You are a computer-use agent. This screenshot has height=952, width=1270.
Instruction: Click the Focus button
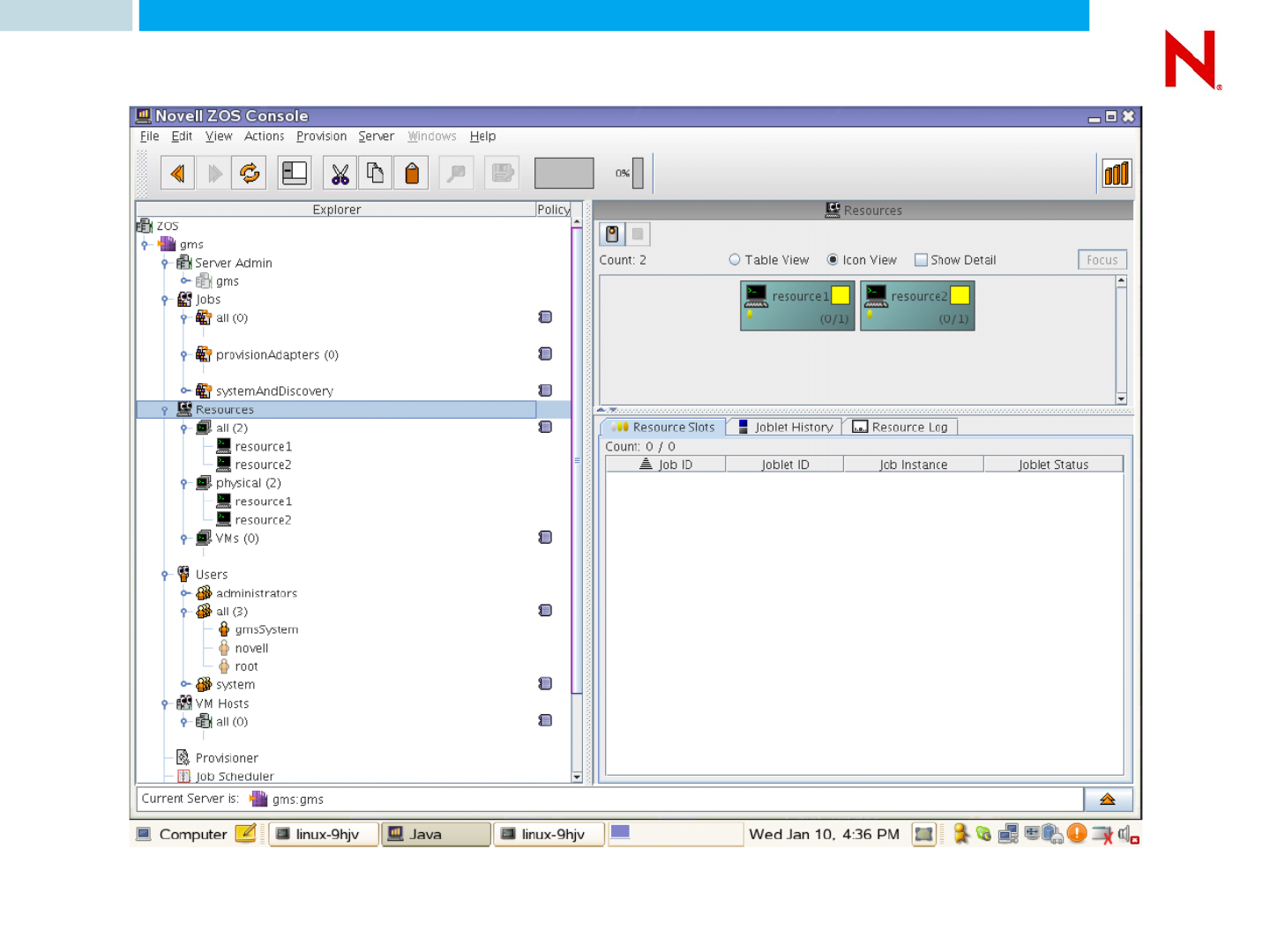1102,260
